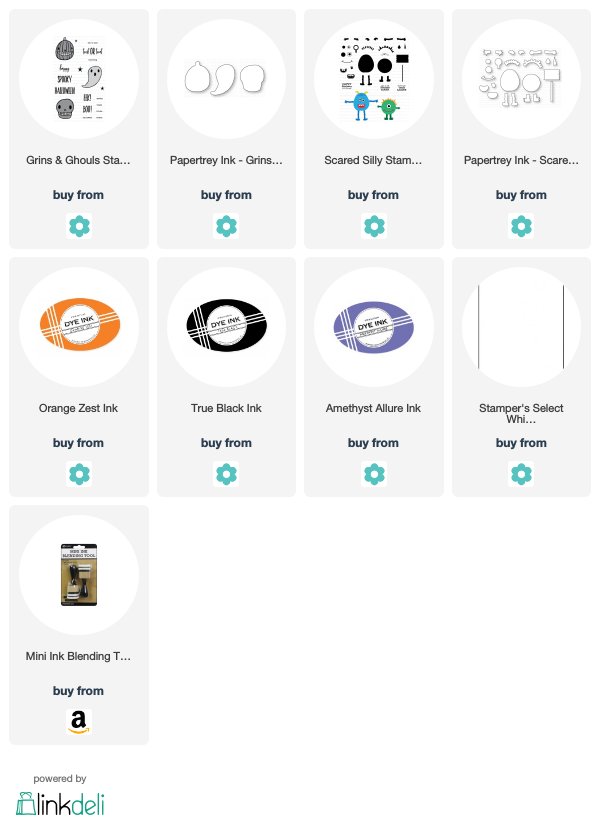The height and width of the screenshot is (825, 600).
Task: Click store icon under Stamper's Select White
Action: pos(521,474)
